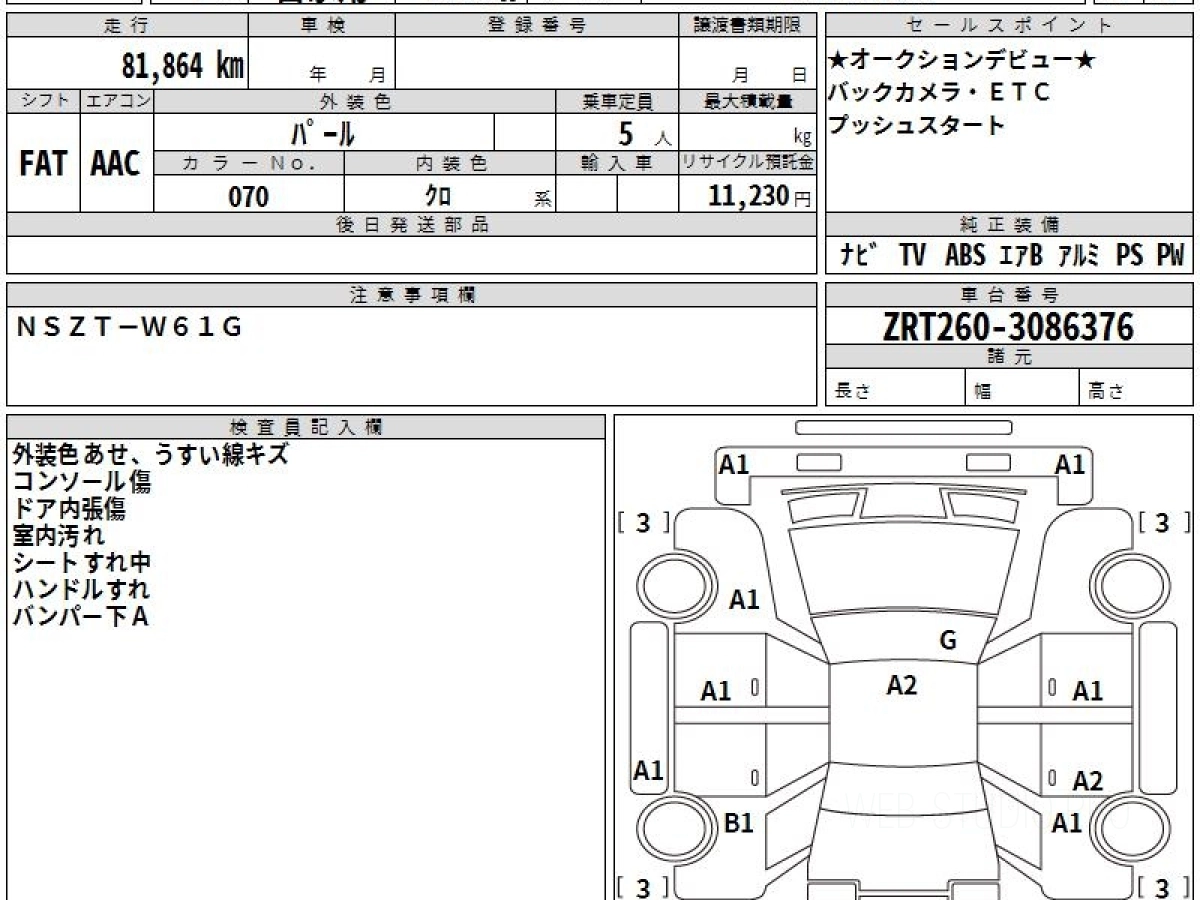Select the 乗車定員 header

(617, 101)
